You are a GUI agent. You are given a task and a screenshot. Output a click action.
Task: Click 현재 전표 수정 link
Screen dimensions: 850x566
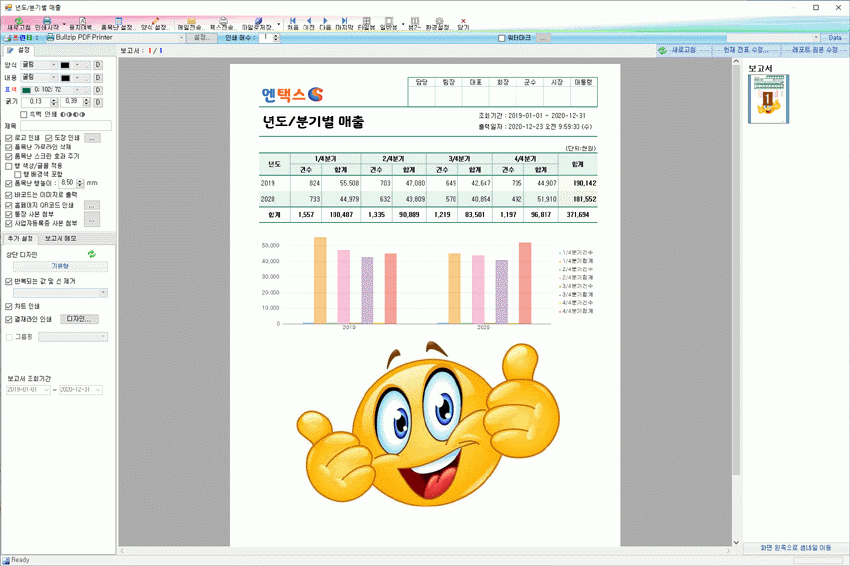tap(746, 50)
